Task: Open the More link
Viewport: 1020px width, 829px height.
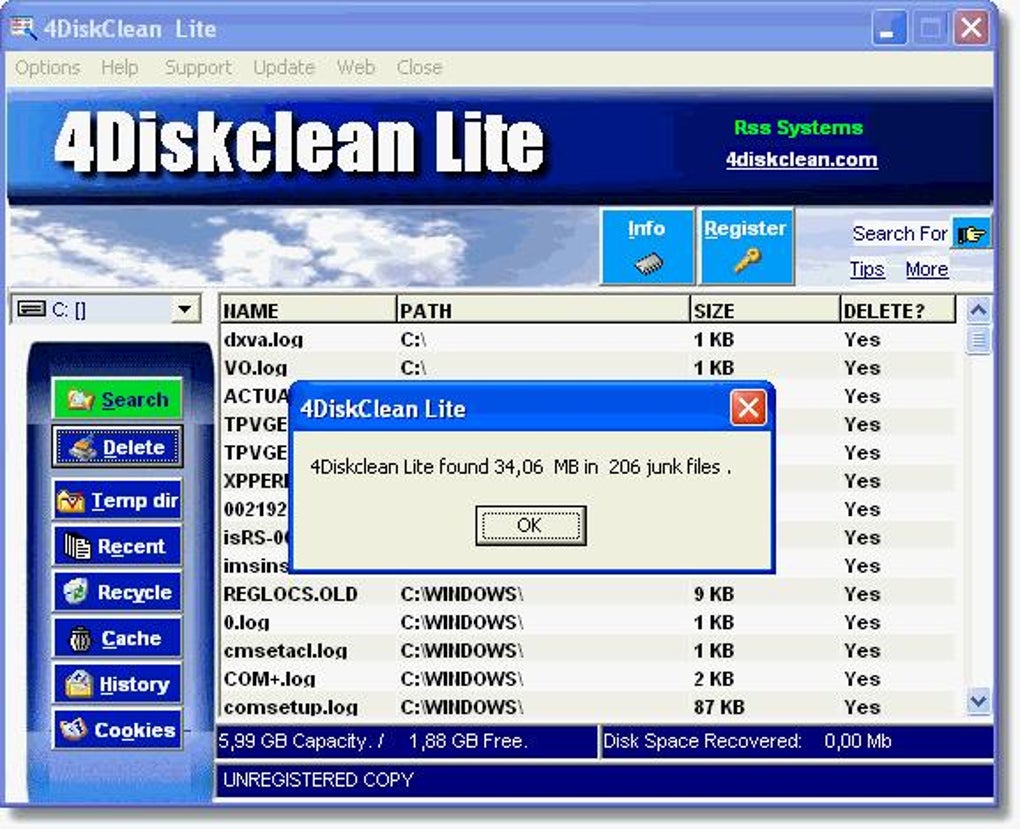Action: [x=927, y=269]
